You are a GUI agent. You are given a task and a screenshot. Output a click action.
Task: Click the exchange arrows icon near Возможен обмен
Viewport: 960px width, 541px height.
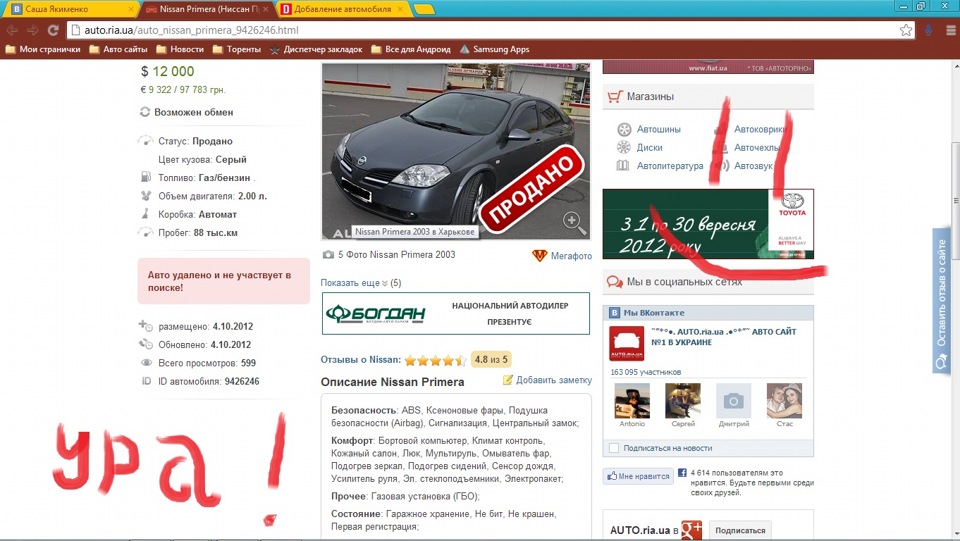point(144,112)
